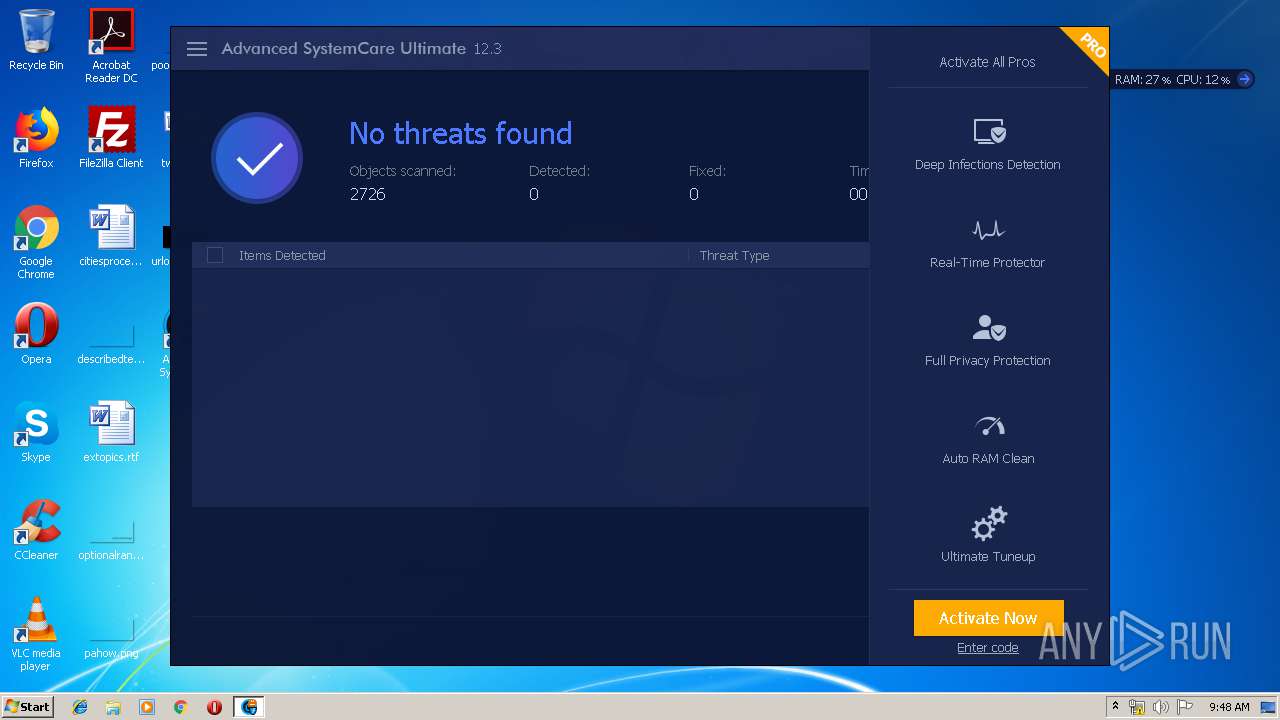Open Skype desktop shortcut
1280x720 pixels.
pos(36,432)
